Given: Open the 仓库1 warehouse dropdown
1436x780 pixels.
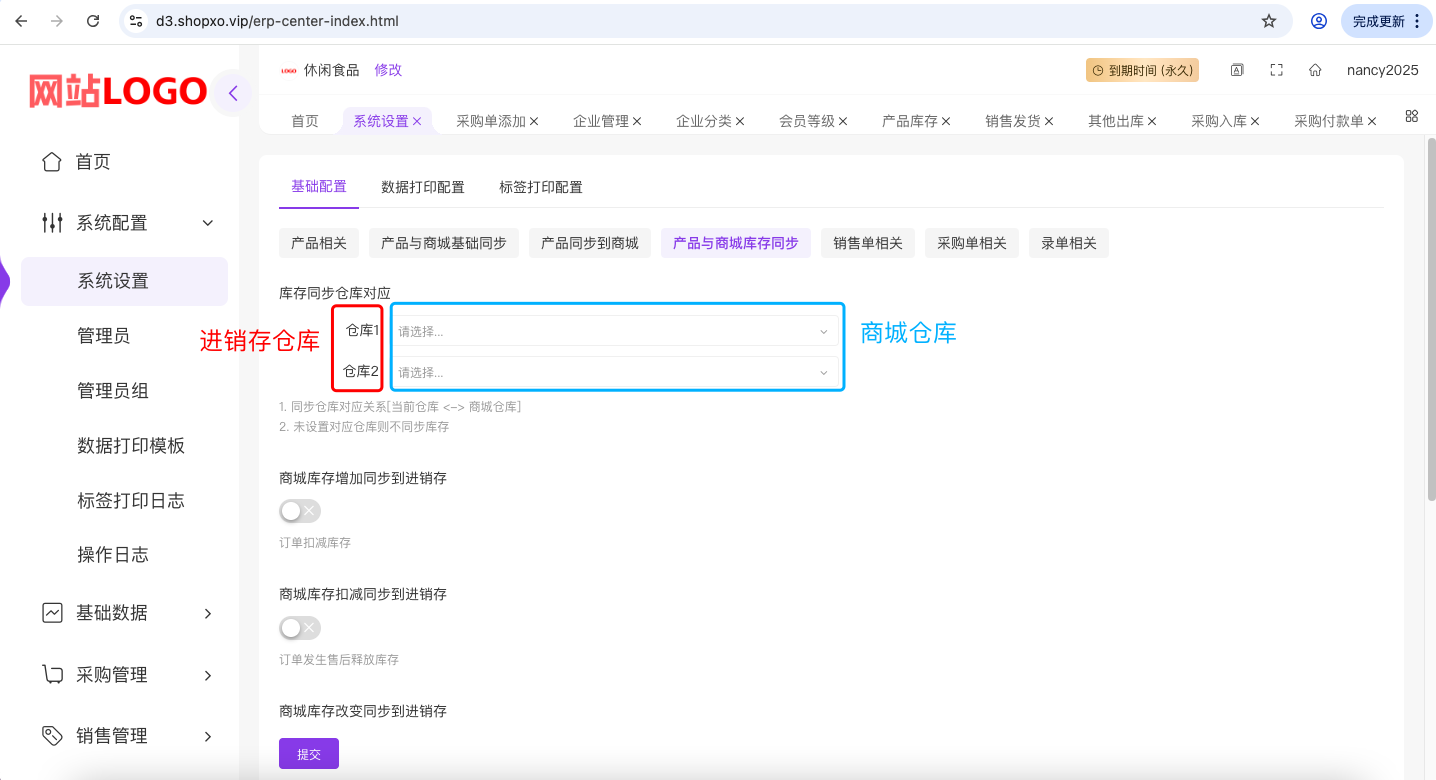Looking at the screenshot, I should point(615,331).
